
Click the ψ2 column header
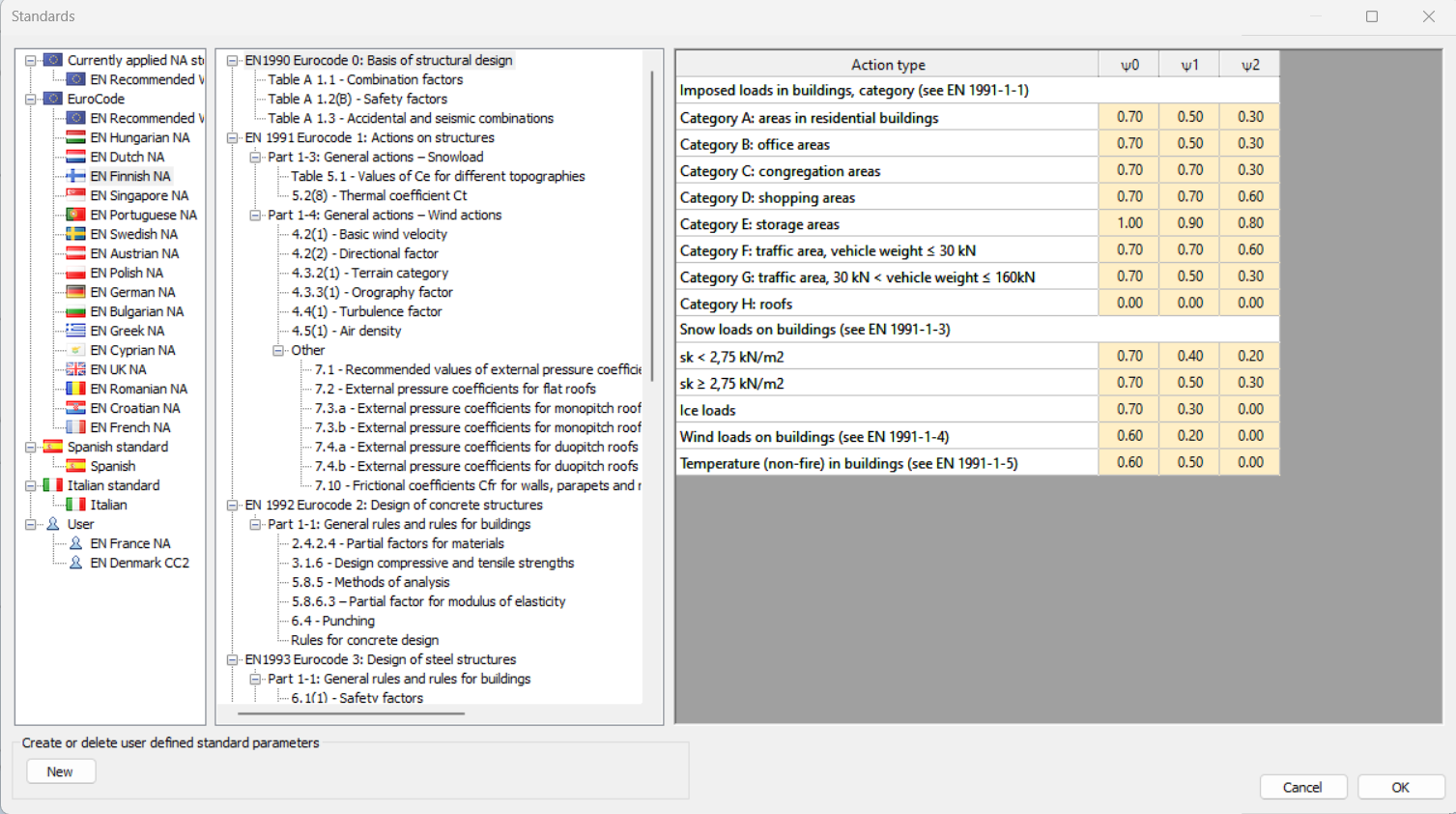(x=1250, y=65)
